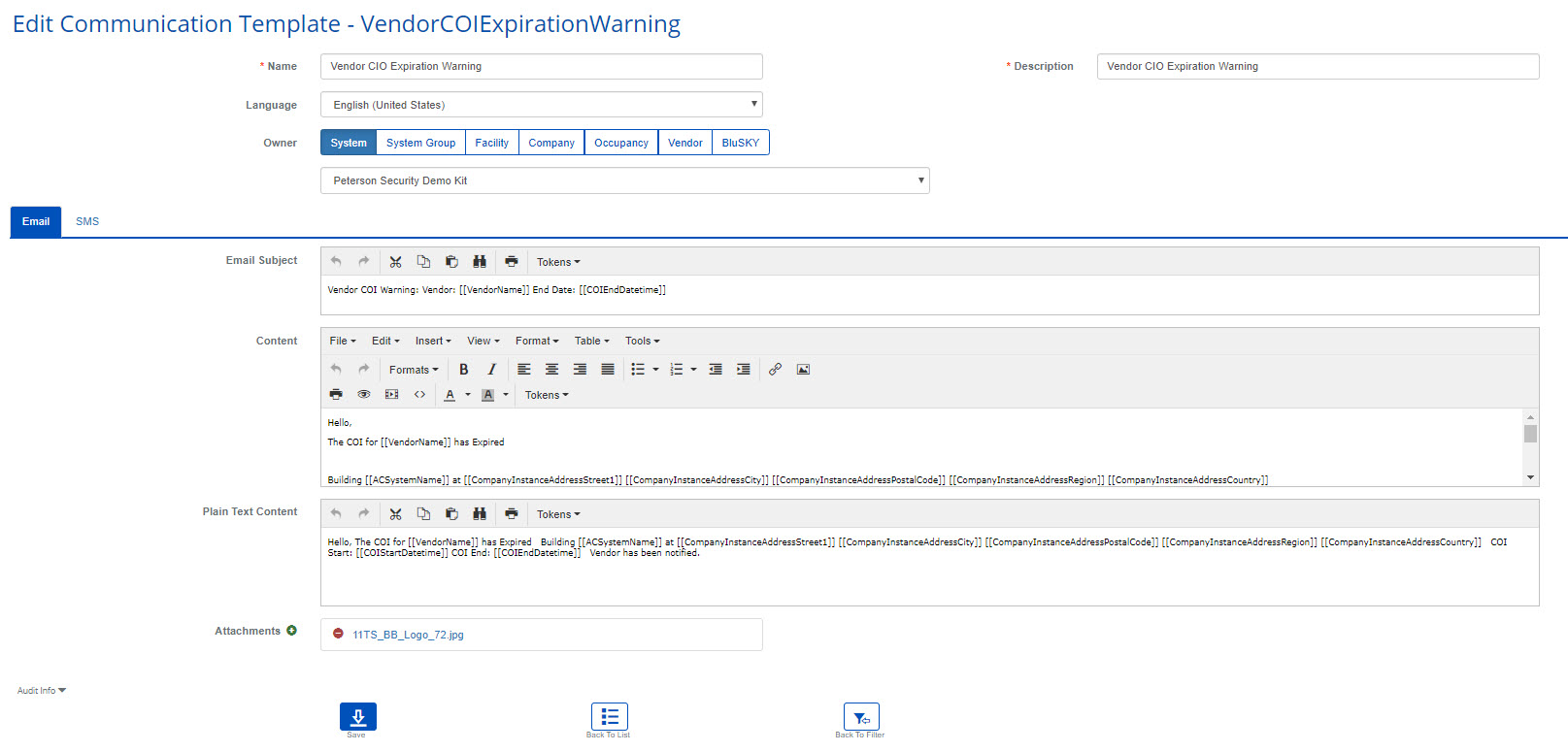Apply italic formatting in Content editor
The image size is (1568, 752).
[x=492, y=370]
